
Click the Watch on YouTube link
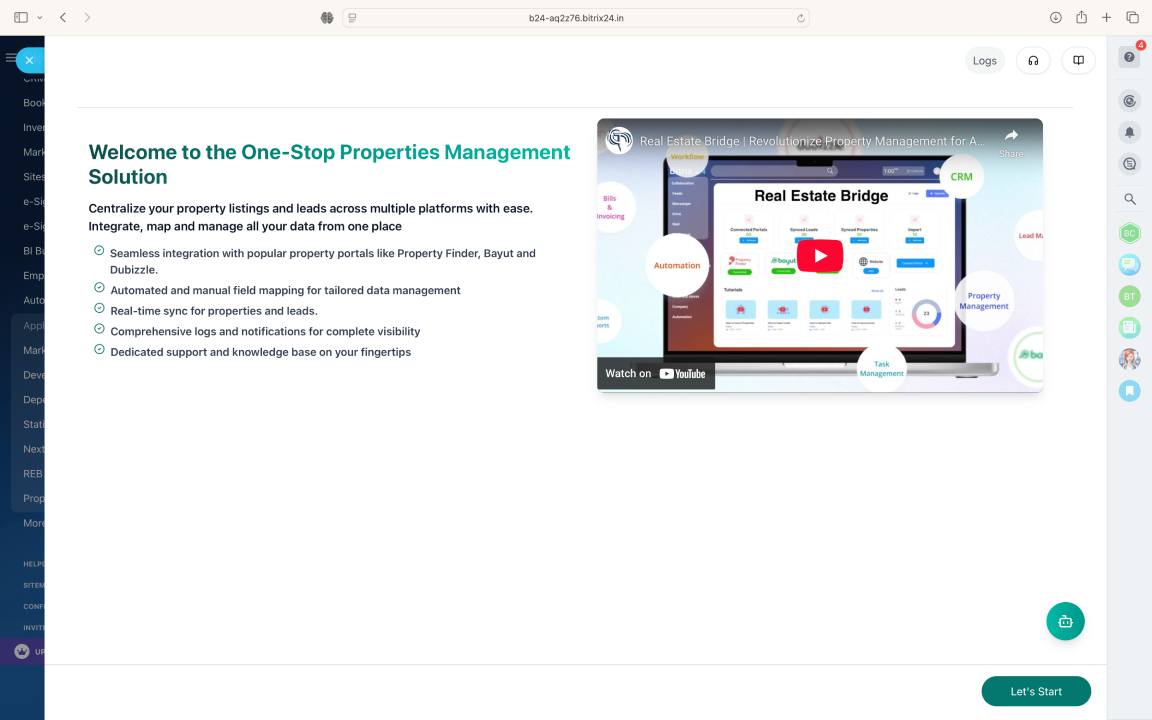(656, 373)
